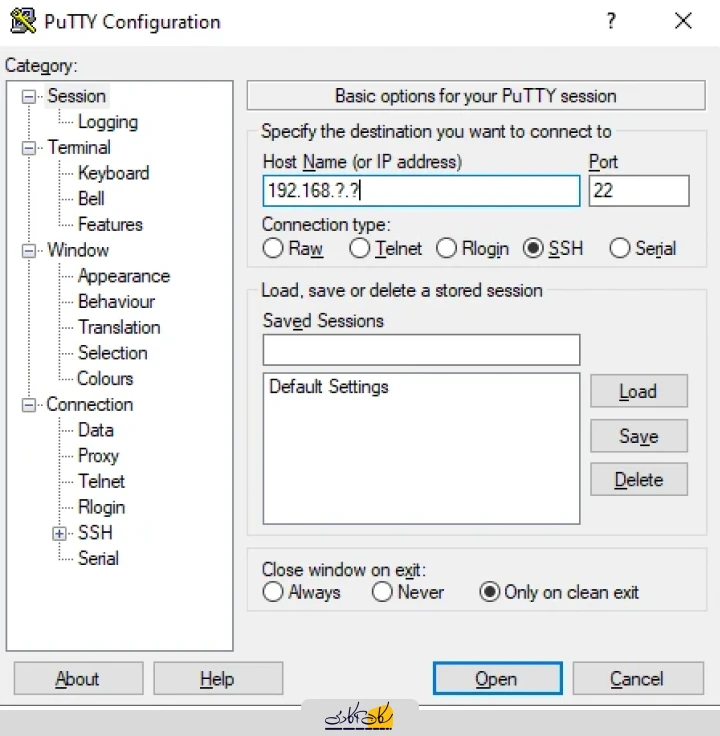Open the Proxy settings category
Viewport: 720px width, 736px height.
tap(98, 456)
